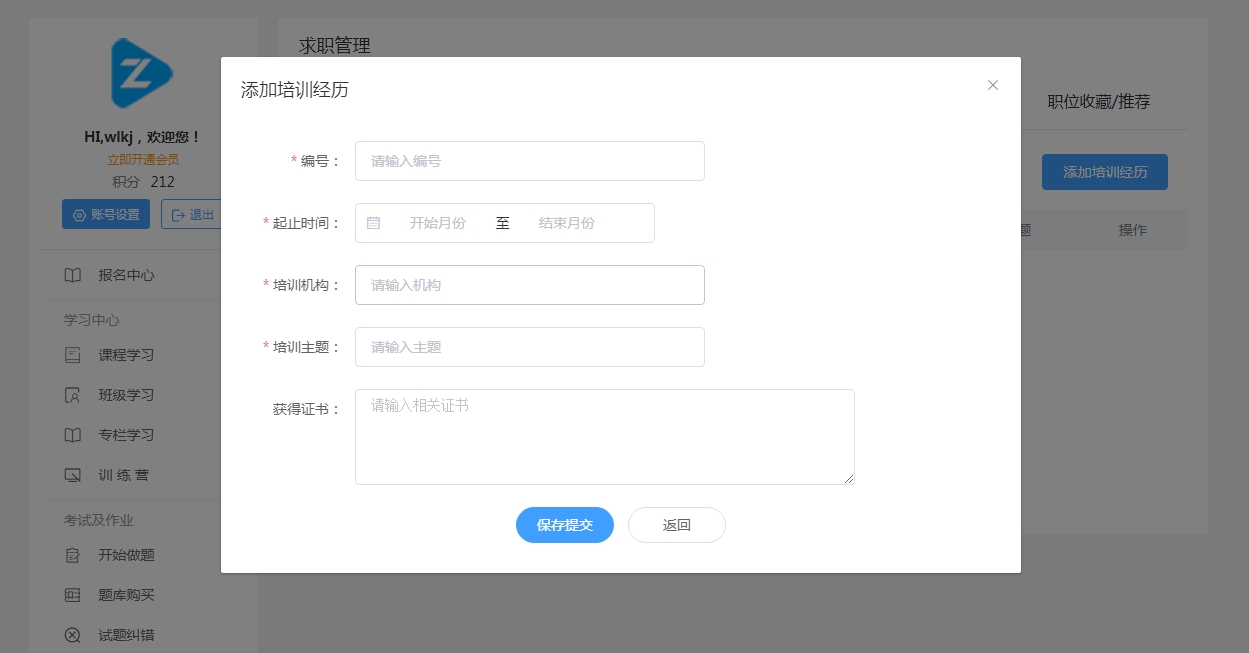The height and width of the screenshot is (653, 1249).
Task: Click the 开始做题 sidebar icon
Action: [x=73, y=555]
